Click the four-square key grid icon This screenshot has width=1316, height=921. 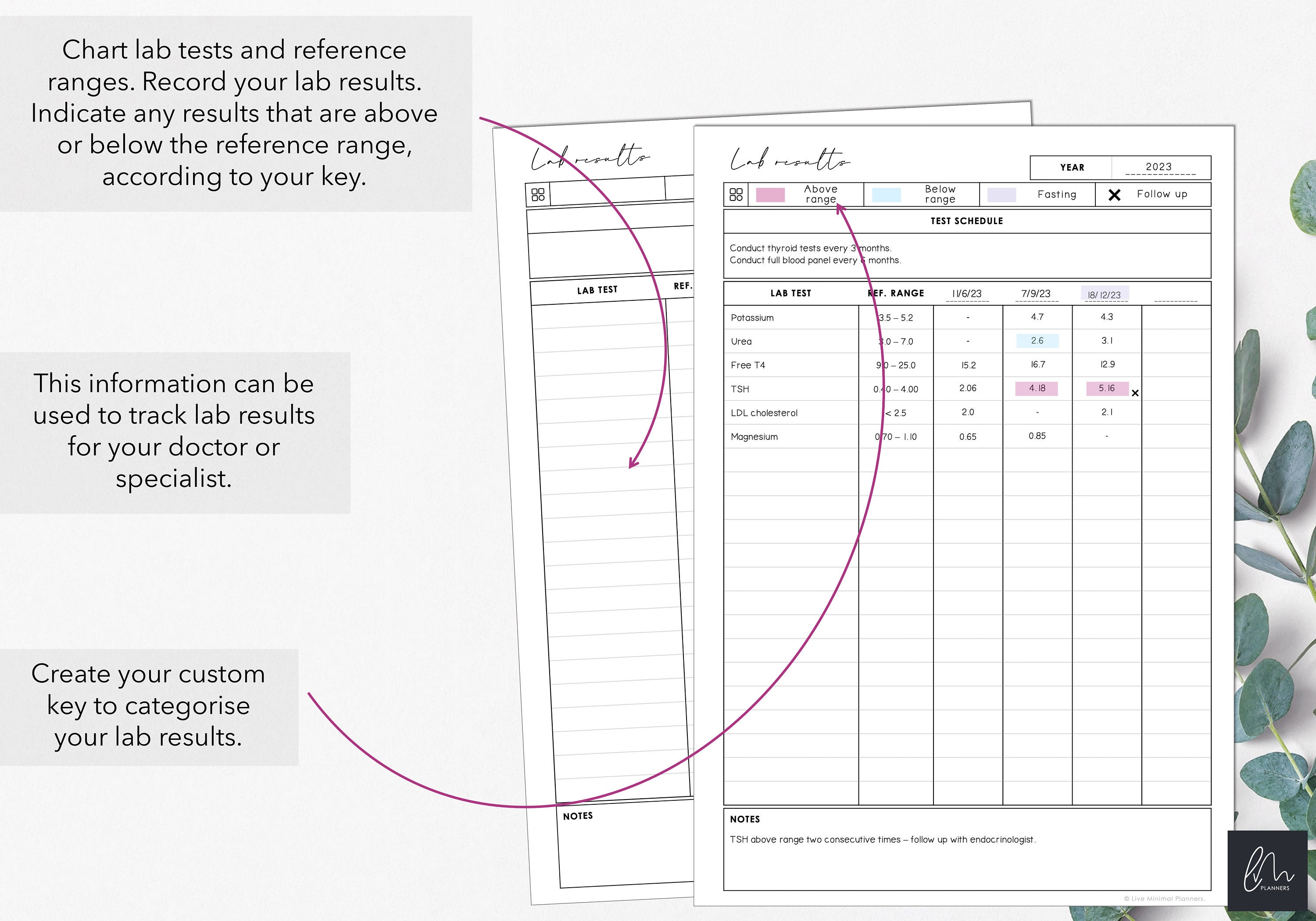pyautogui.click(x=736, y=194)
